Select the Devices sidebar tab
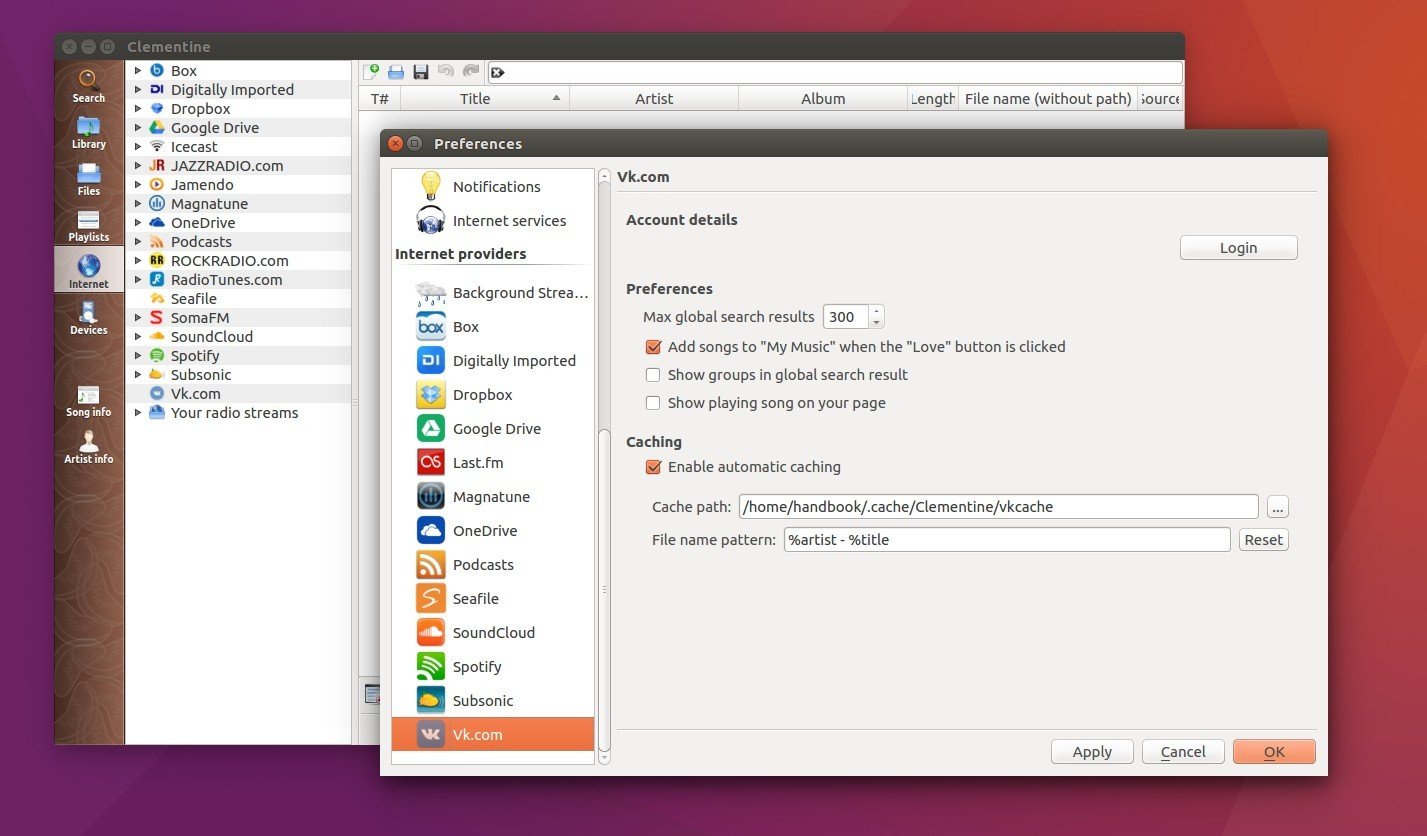 pyautogui.click(x=88, y=318)
